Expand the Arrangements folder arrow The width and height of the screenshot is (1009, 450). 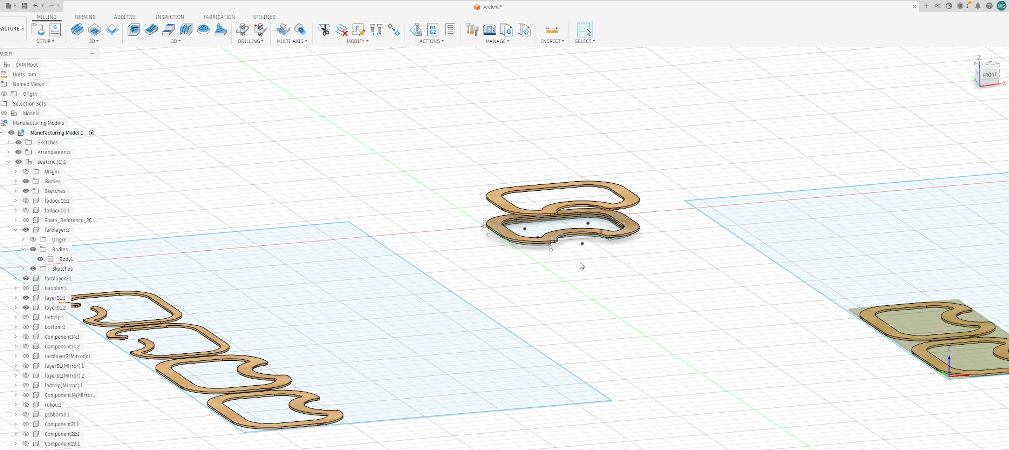click(x=8, y=152)
